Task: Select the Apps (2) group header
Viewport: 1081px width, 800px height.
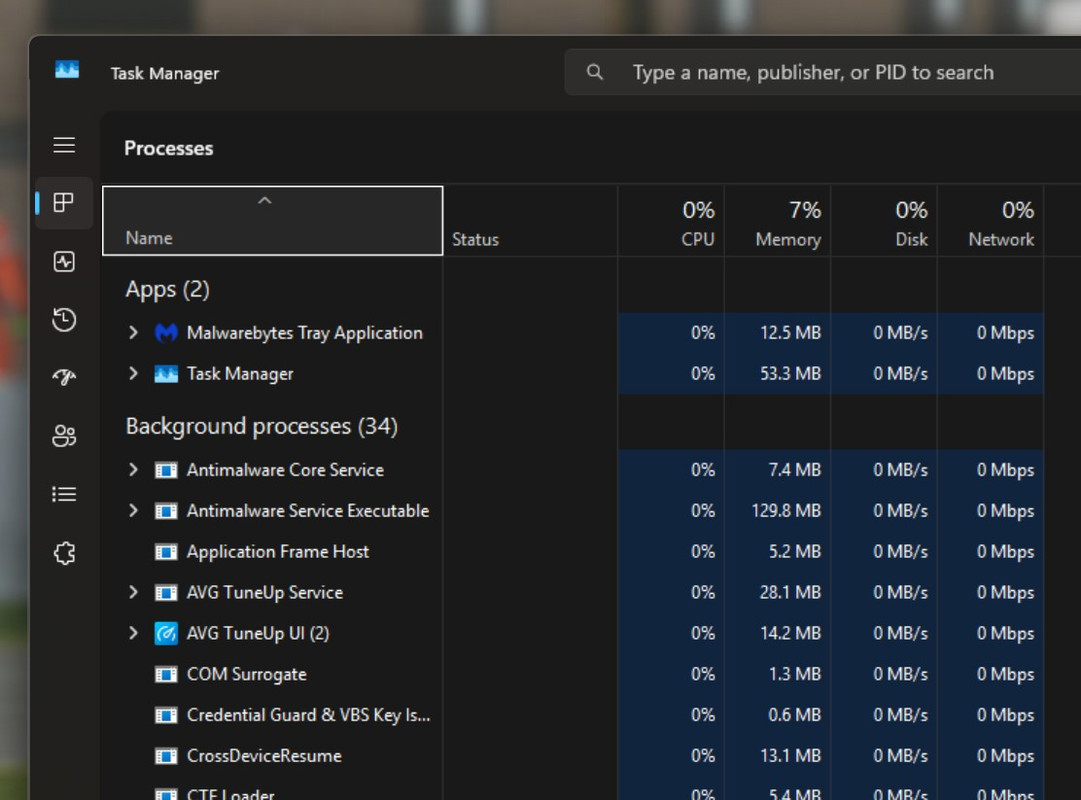Action: (x=168, y=289)
